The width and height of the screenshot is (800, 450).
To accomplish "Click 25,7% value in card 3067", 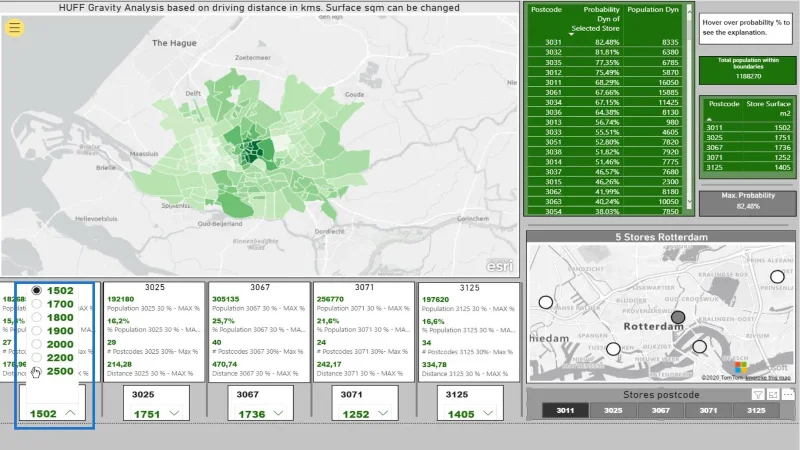I will pyautogui.click(x=223, y=321).
